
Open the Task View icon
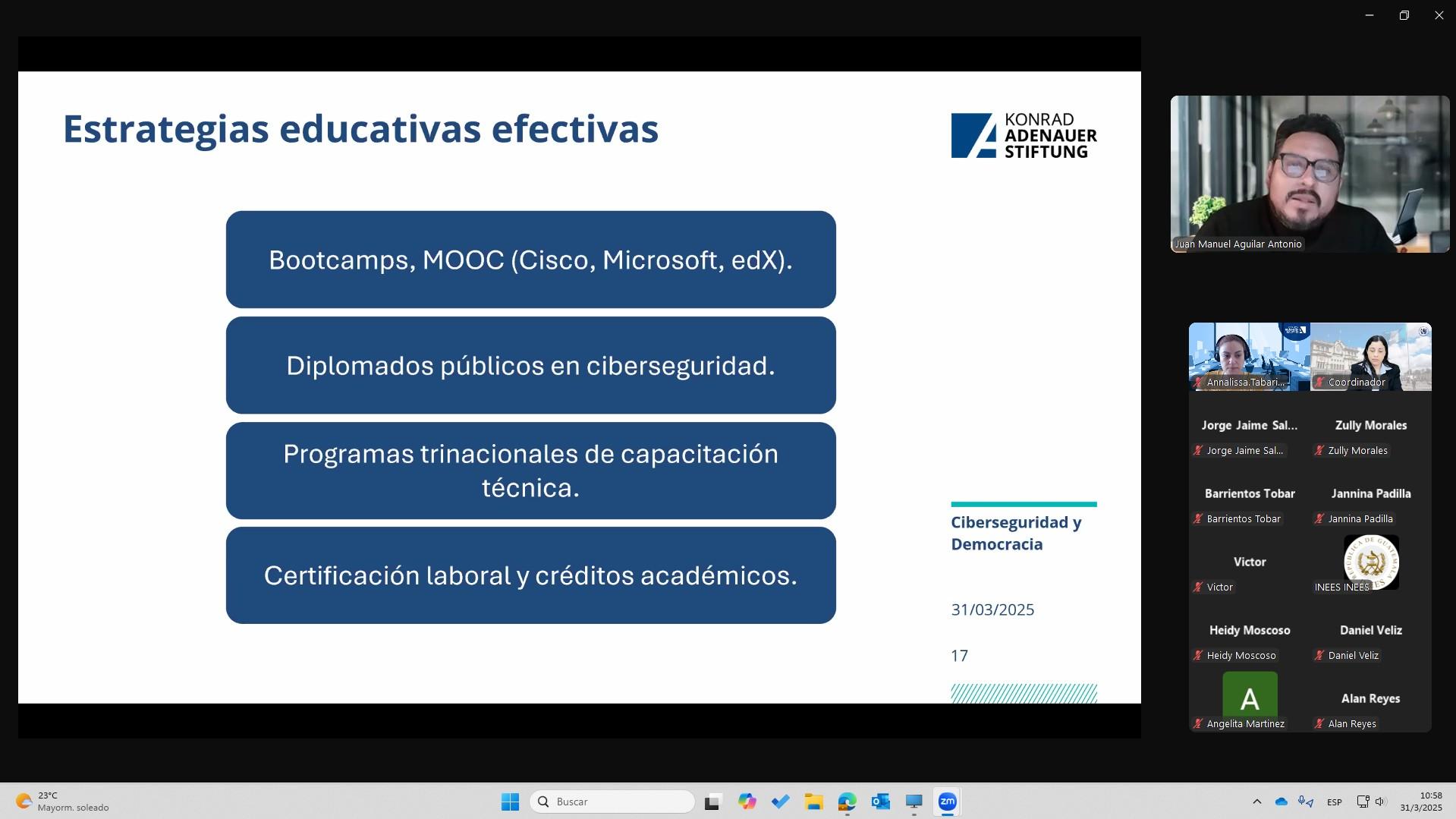[x=712, y=802]
